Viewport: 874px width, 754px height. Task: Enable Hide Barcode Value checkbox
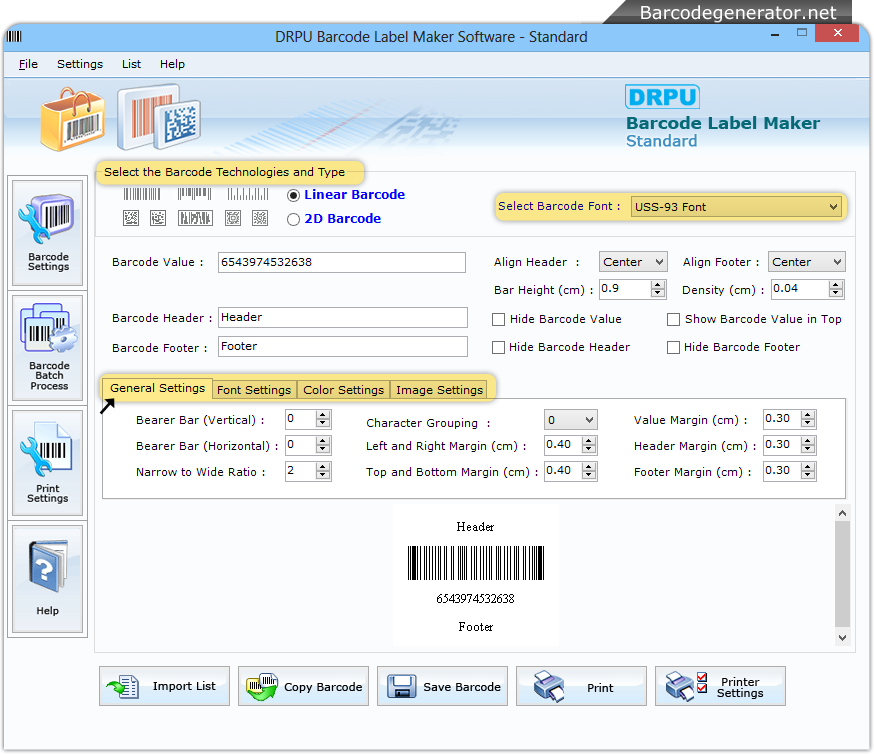click(498, 319)
